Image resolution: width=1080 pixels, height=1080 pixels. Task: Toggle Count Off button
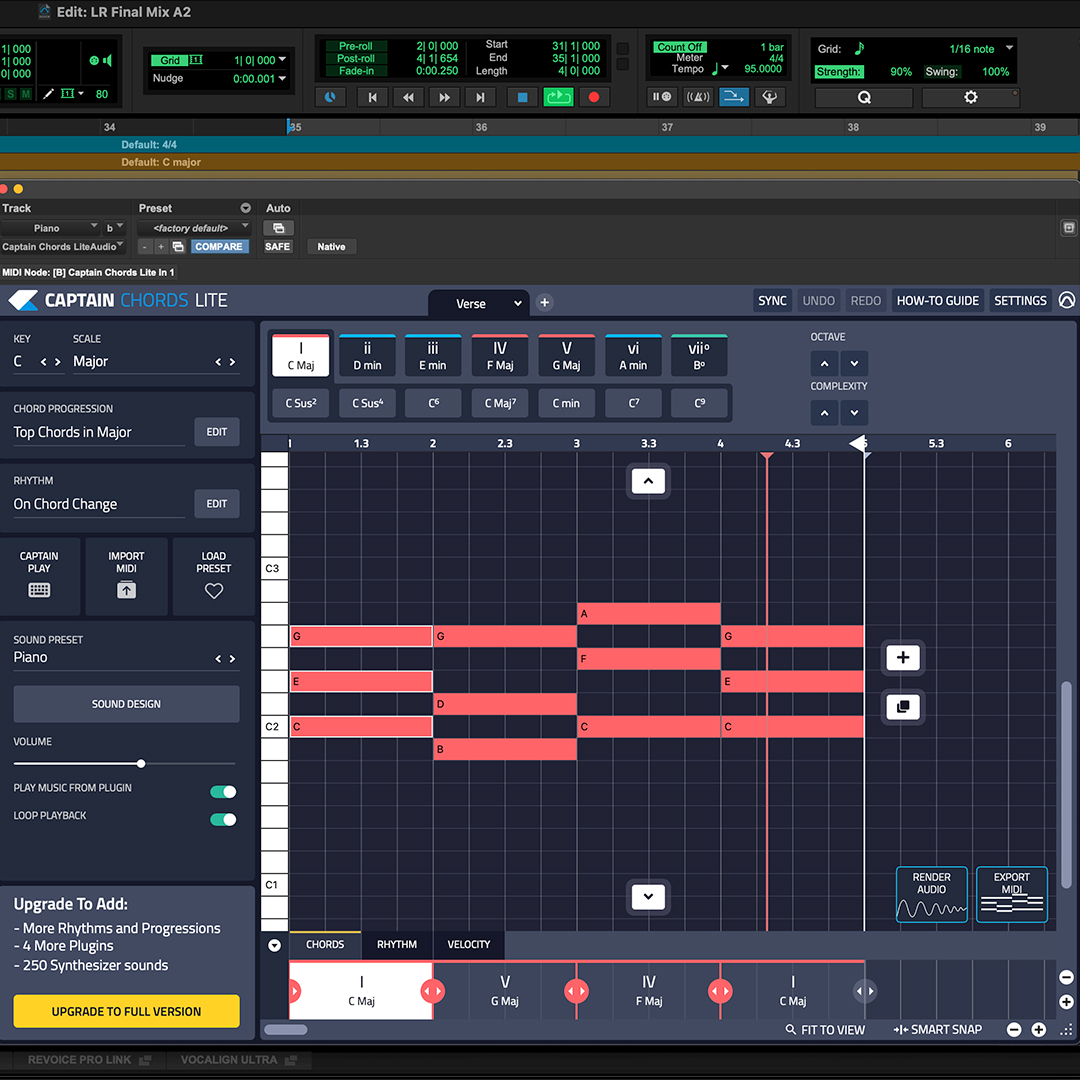pyautogui.click(x=680, y=47)
